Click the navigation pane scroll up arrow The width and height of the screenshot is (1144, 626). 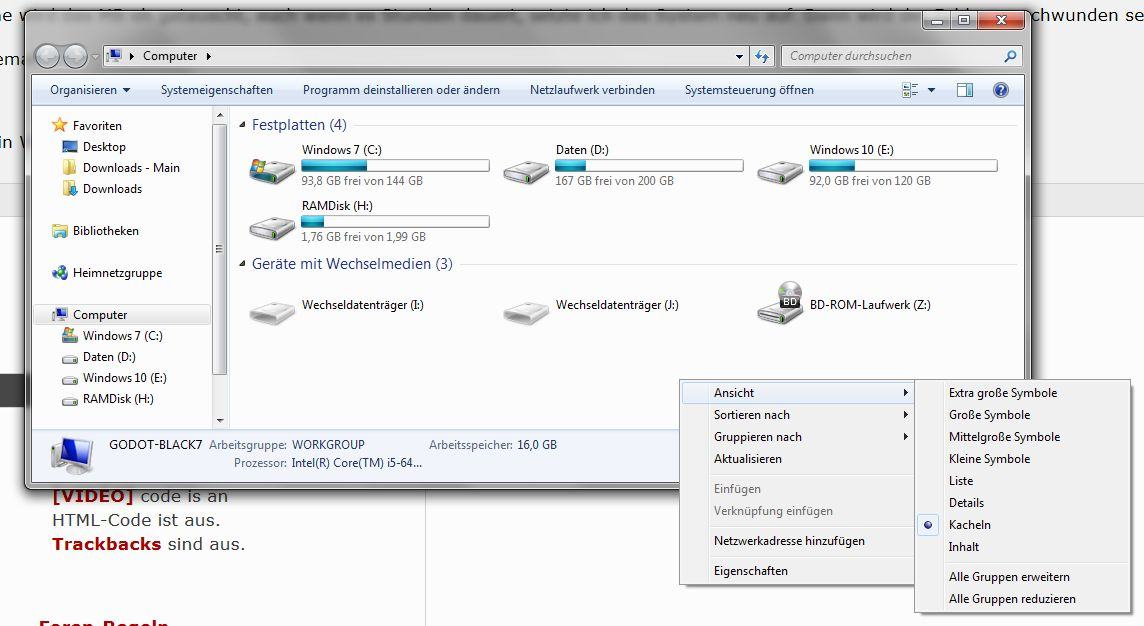(220, 115)
